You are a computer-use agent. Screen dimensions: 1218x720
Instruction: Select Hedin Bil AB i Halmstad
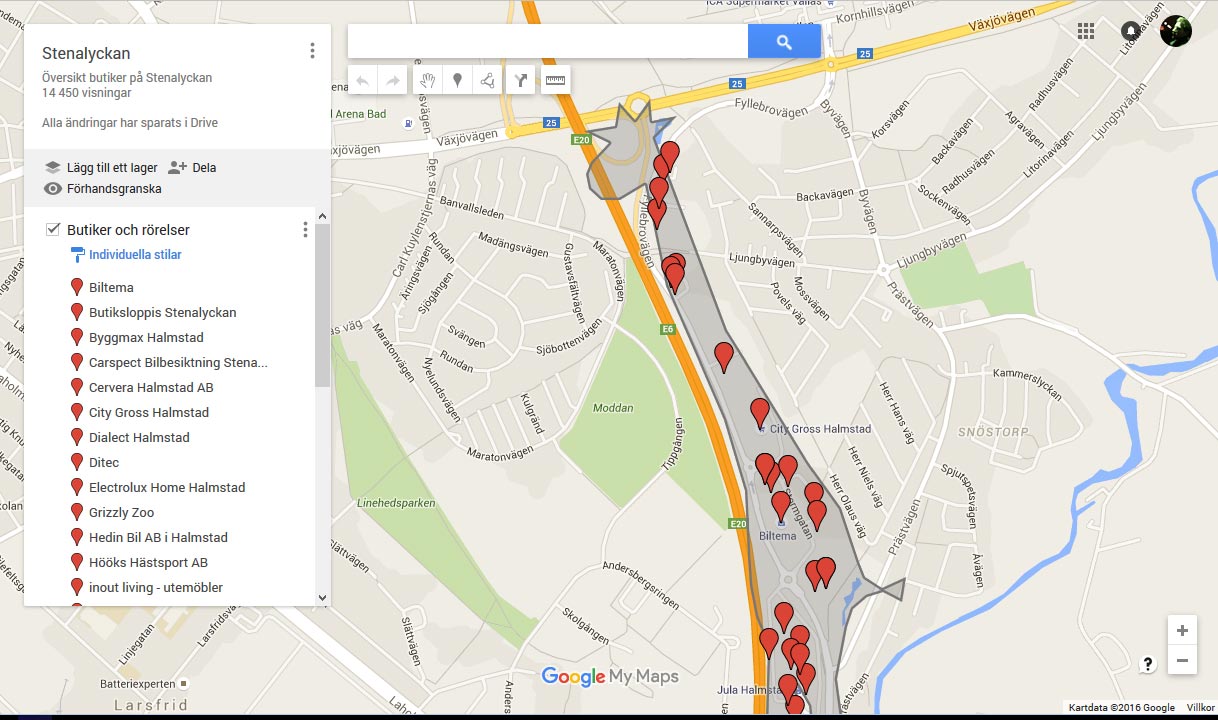(158, 537)
